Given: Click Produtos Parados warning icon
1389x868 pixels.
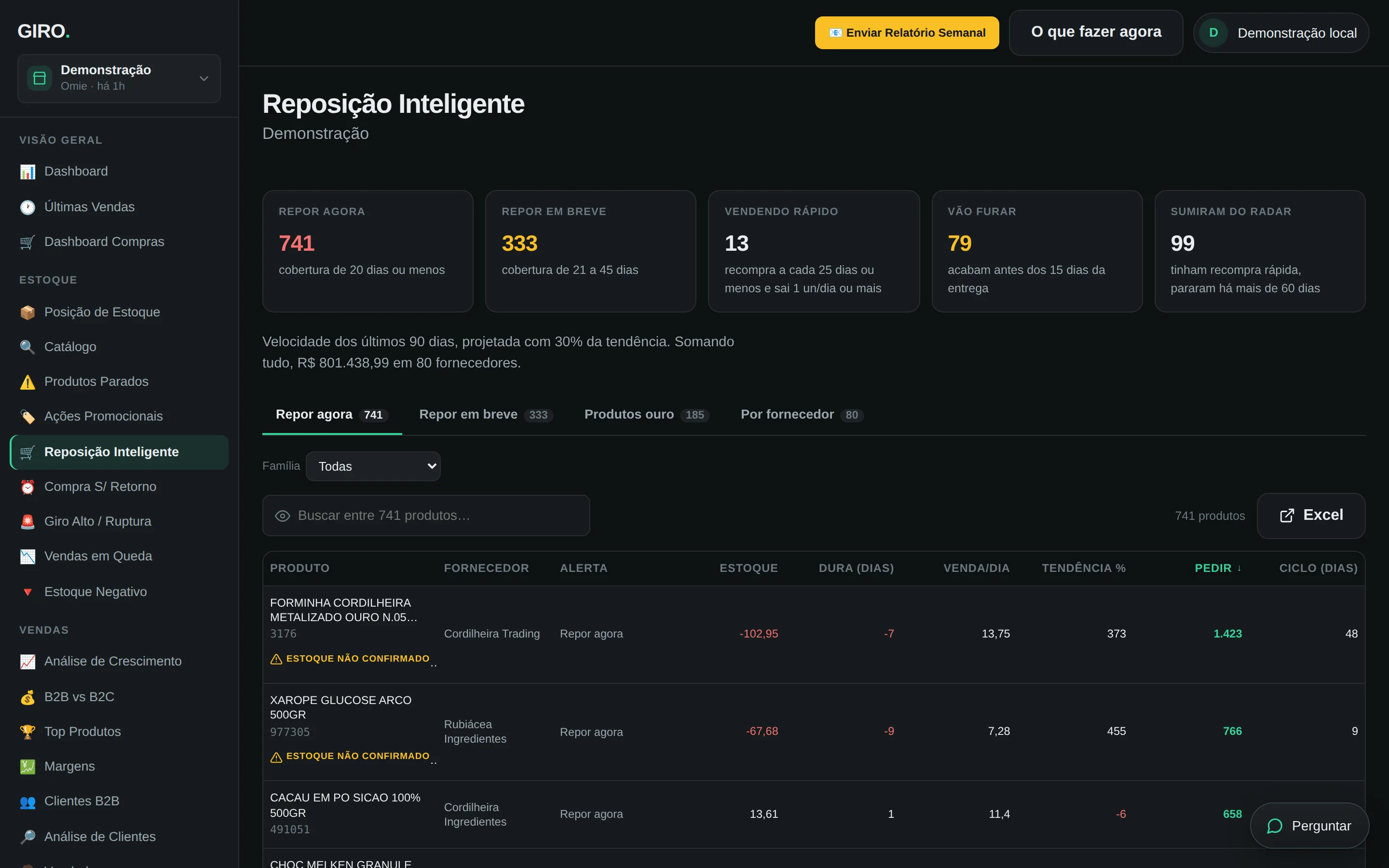Looking at the screenshot, I should [x=27, y=382].
